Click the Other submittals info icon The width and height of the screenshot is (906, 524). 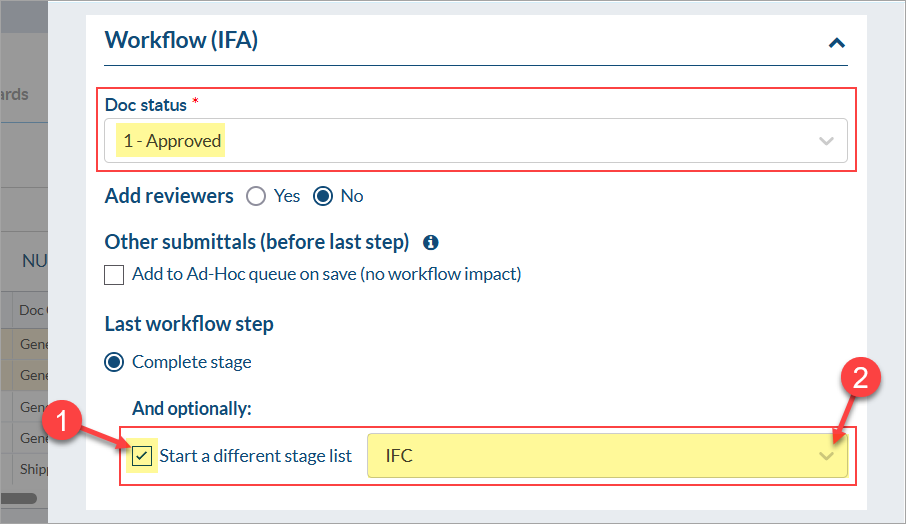(430, 242)
